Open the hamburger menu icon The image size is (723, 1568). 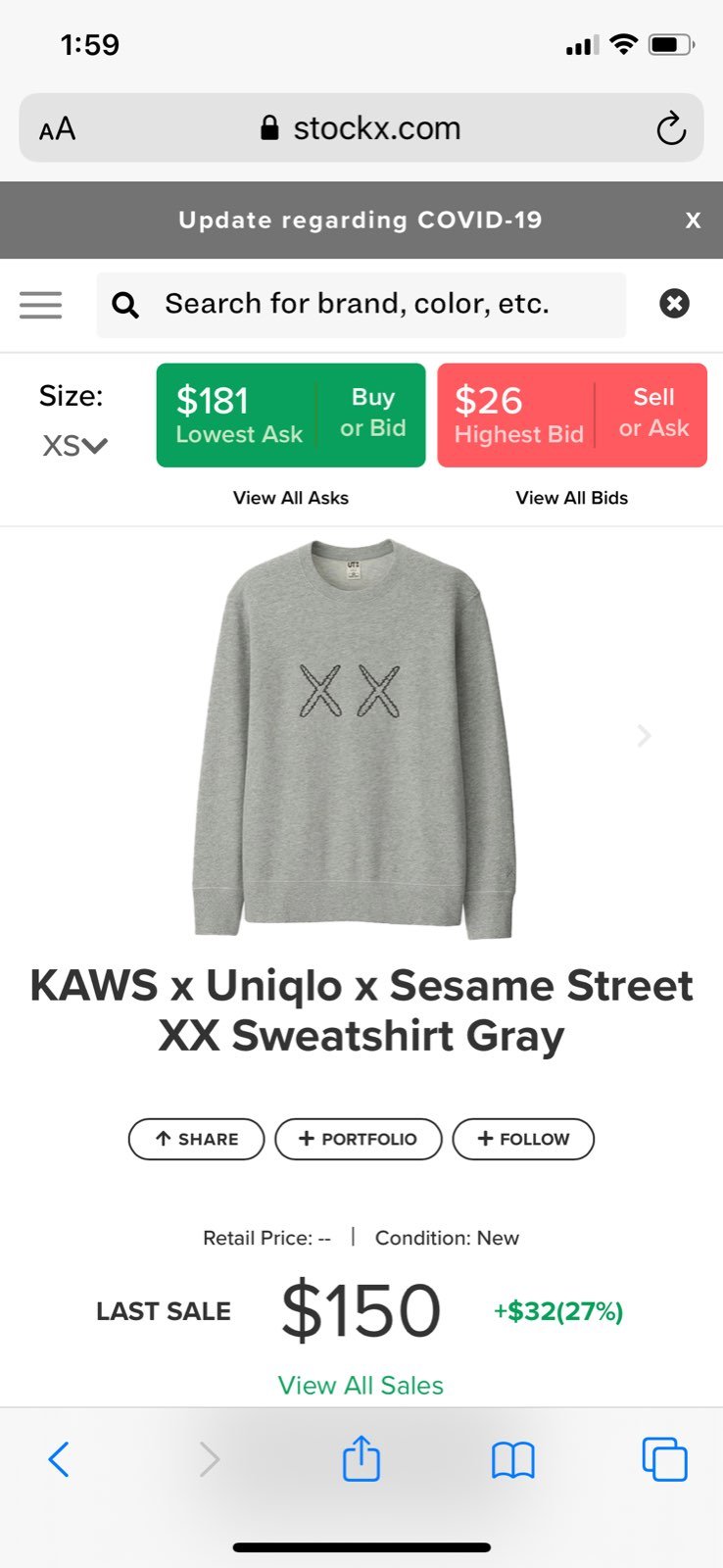[x=41, y=305]
